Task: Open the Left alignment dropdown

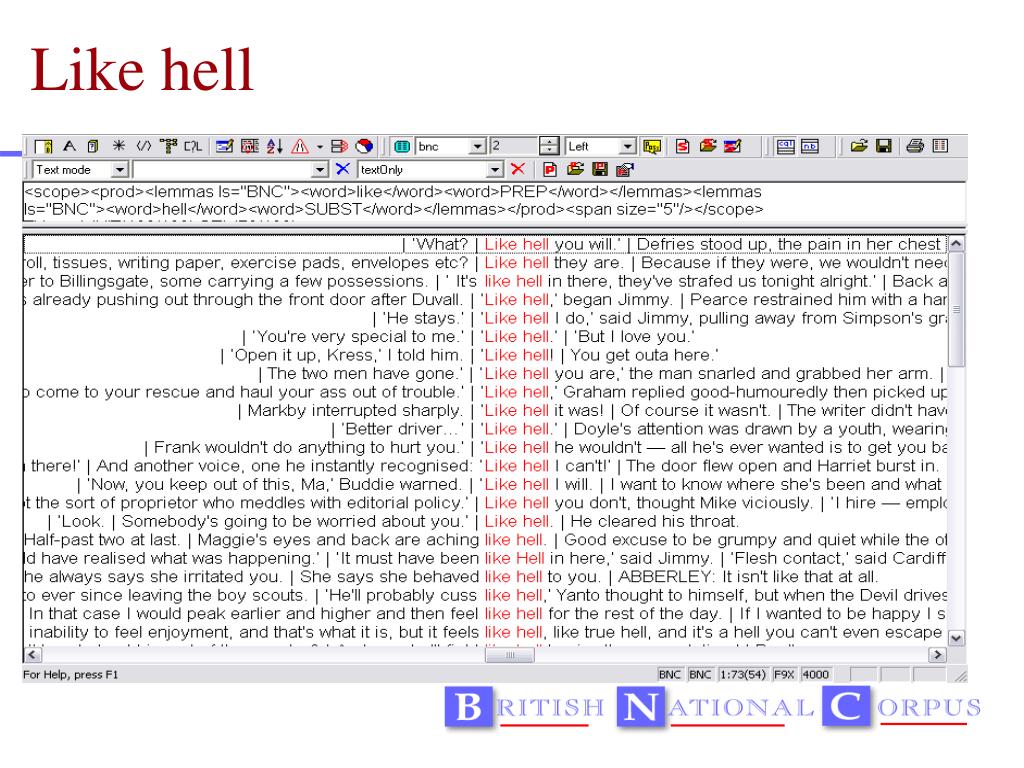Action: pos(628,146)
